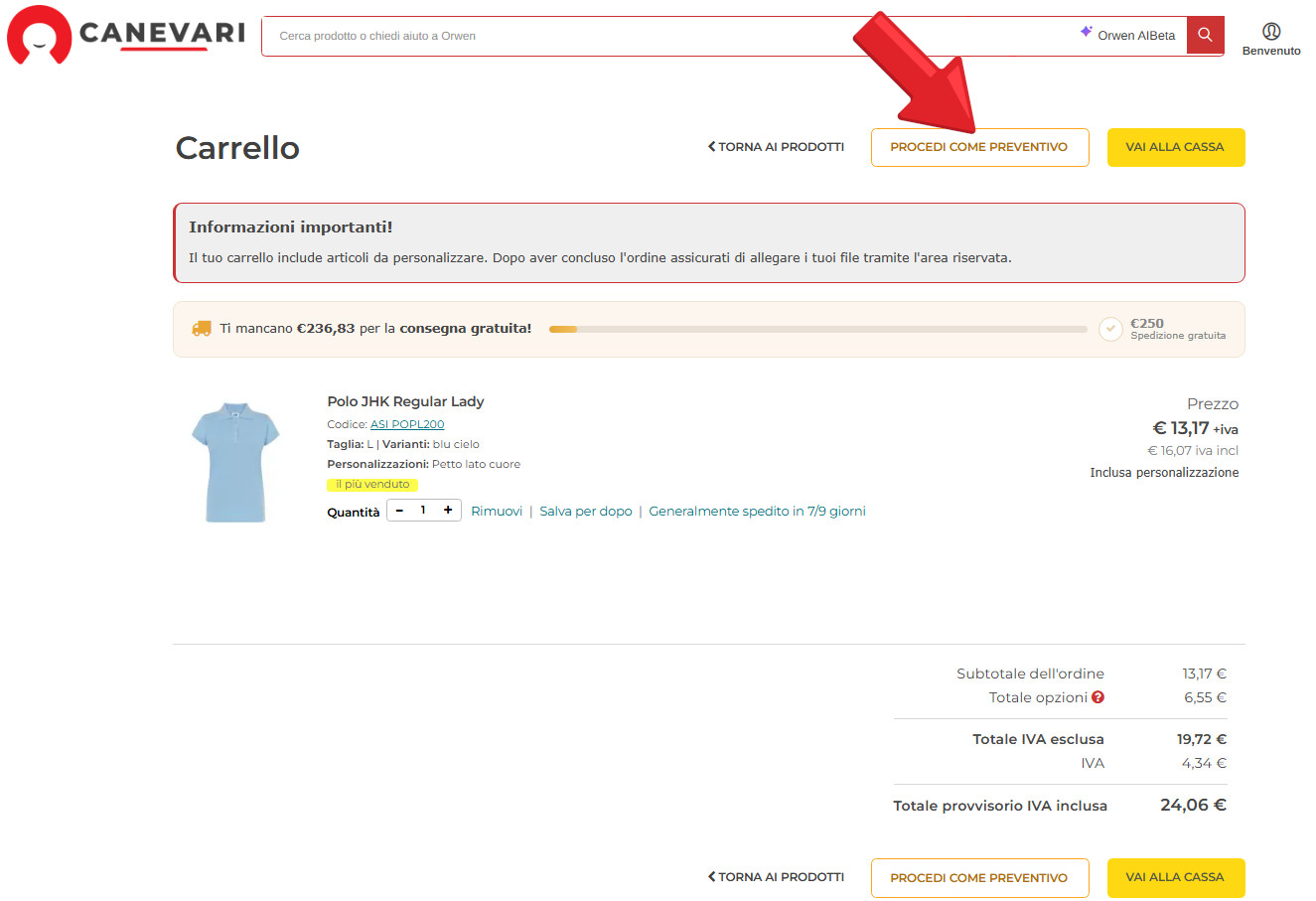Open the Benvenuto user account icon

(x=1271, y=31)
